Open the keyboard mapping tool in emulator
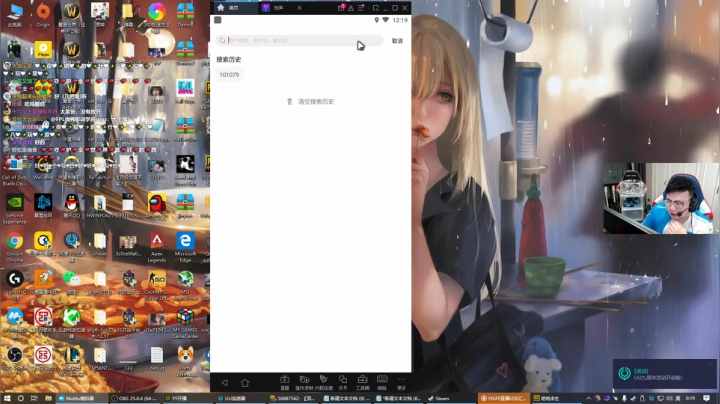 [x=382, y=382]
